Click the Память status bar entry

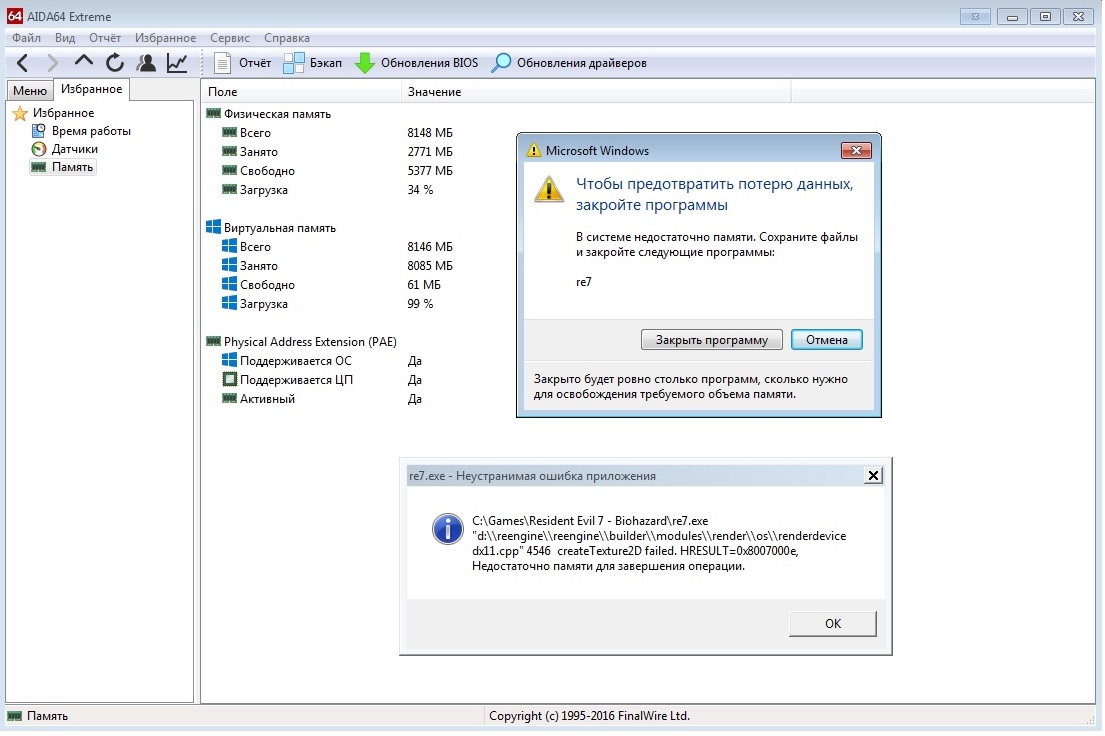(x=38, y=717)
